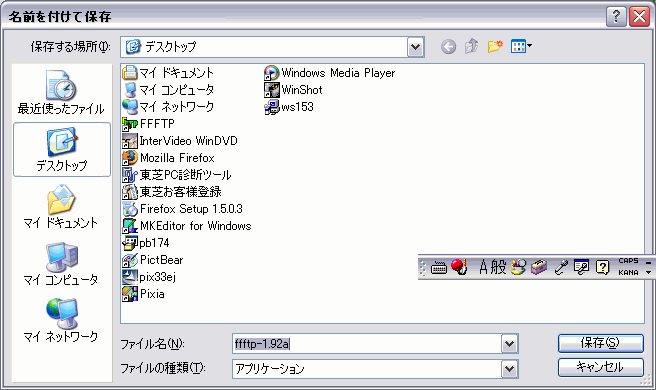656x390 pixels.
Task: Create a new folder
Action: click(495, 46)
